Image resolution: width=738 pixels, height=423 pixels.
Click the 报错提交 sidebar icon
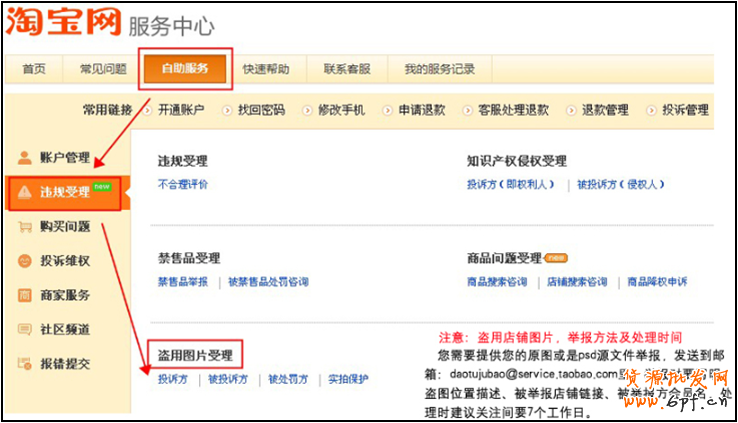click(x=25, y=364)
